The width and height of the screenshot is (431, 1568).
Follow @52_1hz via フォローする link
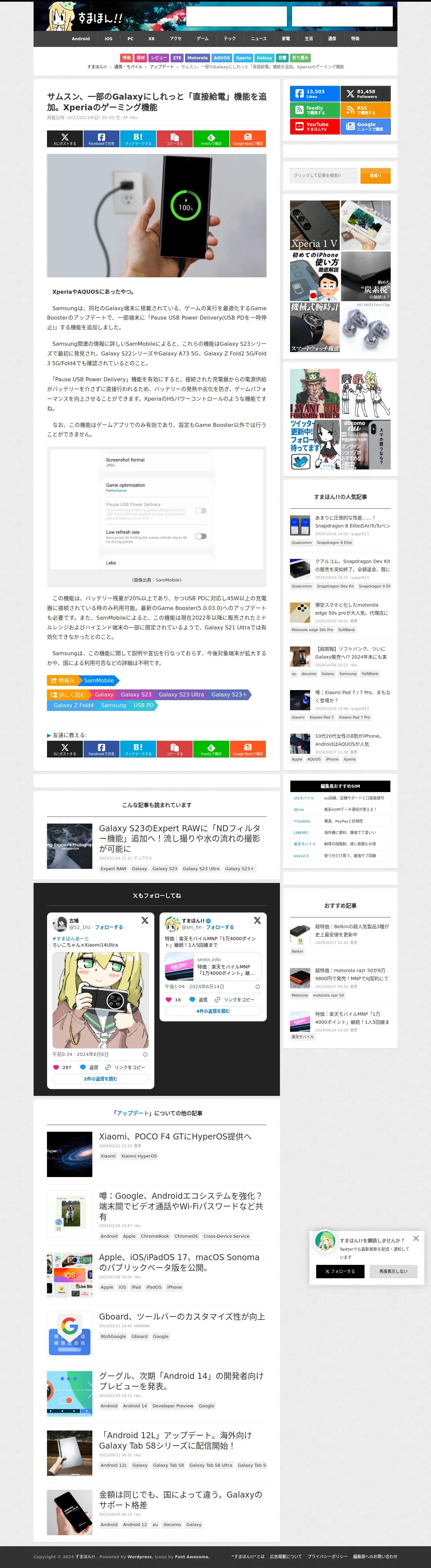click(108, 927)
